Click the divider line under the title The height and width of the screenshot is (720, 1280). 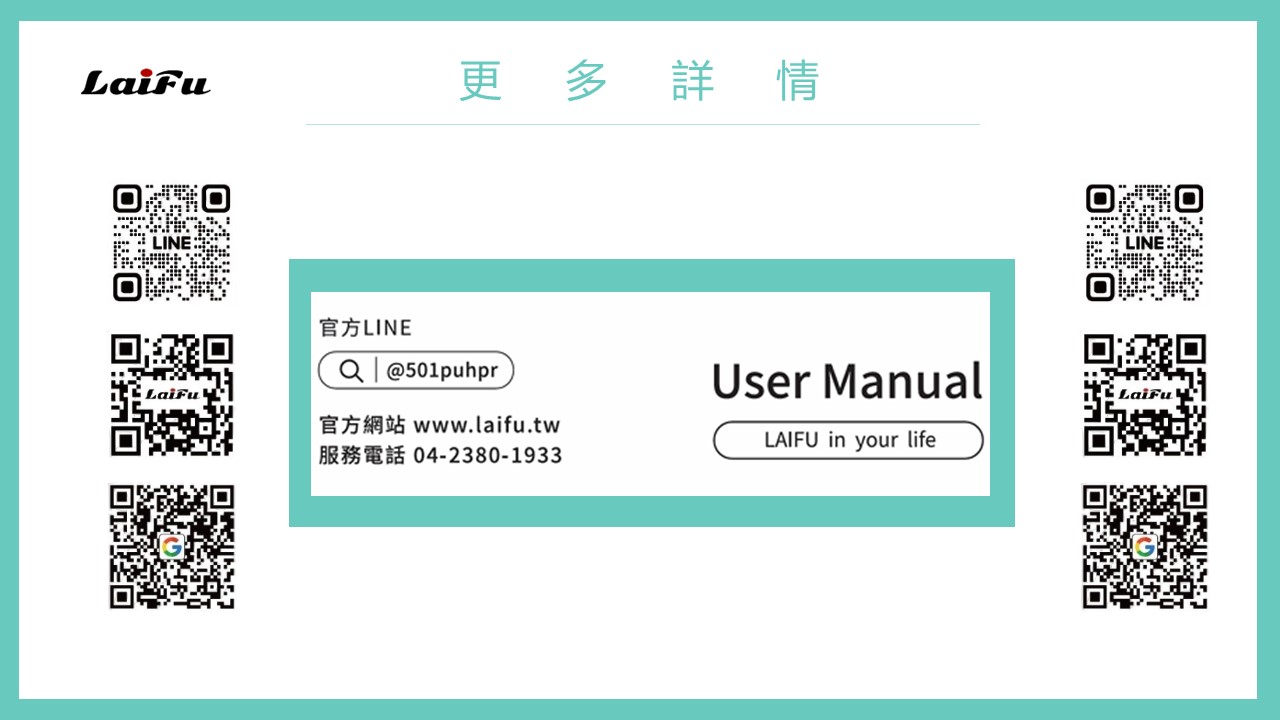[642, 125]
